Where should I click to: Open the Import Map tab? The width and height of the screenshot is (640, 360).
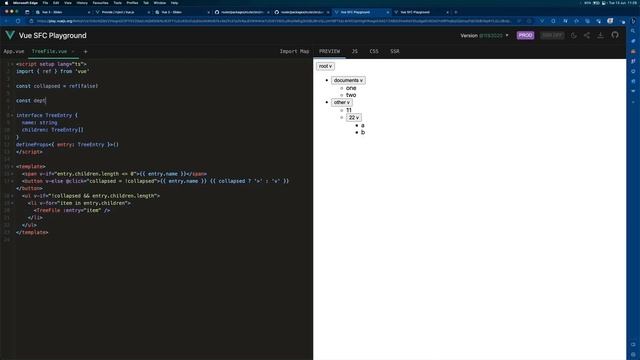tap(294, 51)
